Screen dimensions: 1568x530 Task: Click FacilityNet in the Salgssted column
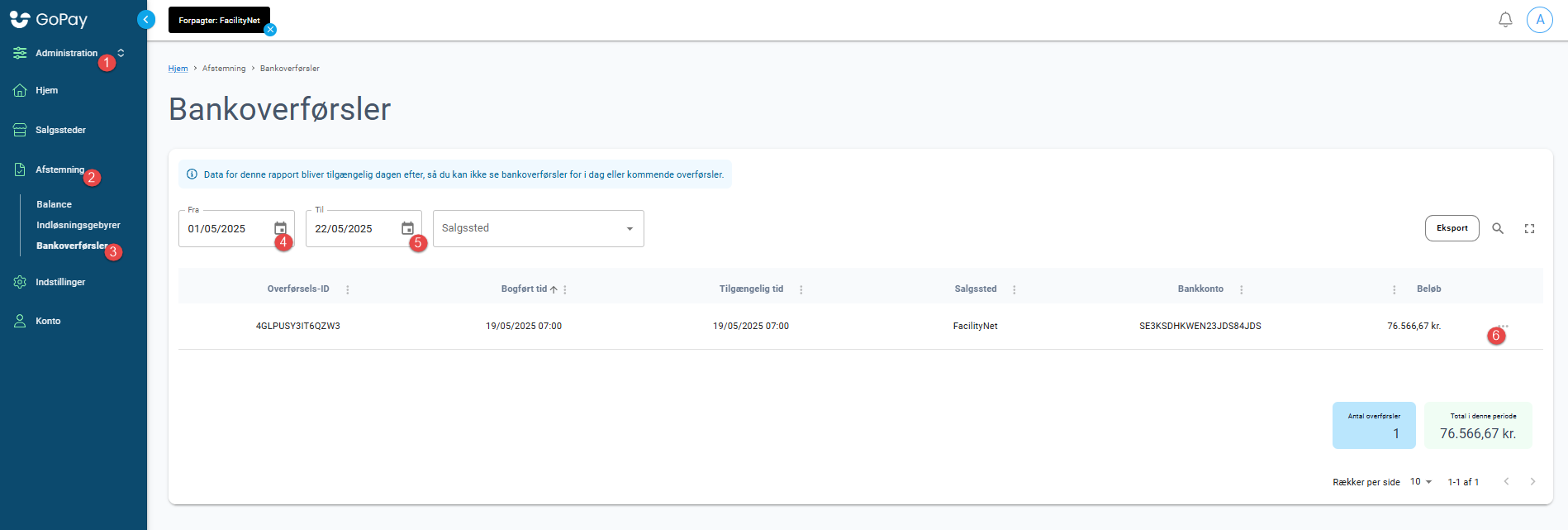[x=975, y=326]
